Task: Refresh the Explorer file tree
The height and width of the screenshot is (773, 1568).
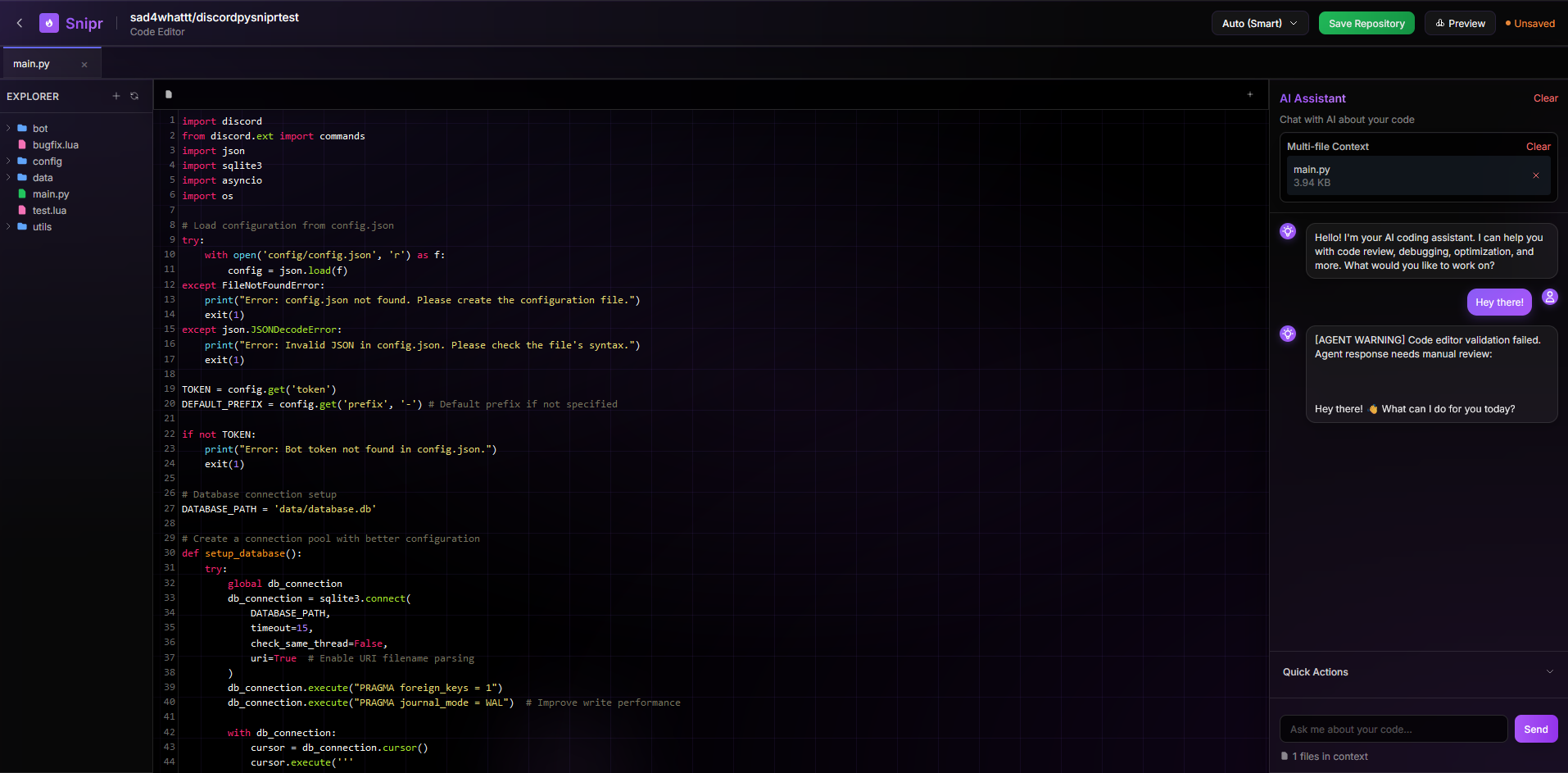Action: pos(134,96)
